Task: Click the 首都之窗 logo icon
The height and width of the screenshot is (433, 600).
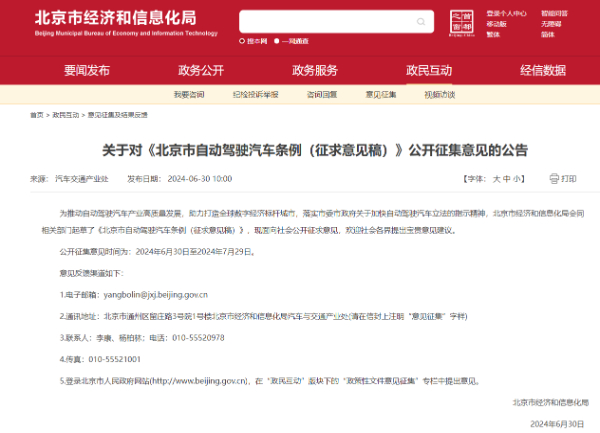Action: point(460,22)
